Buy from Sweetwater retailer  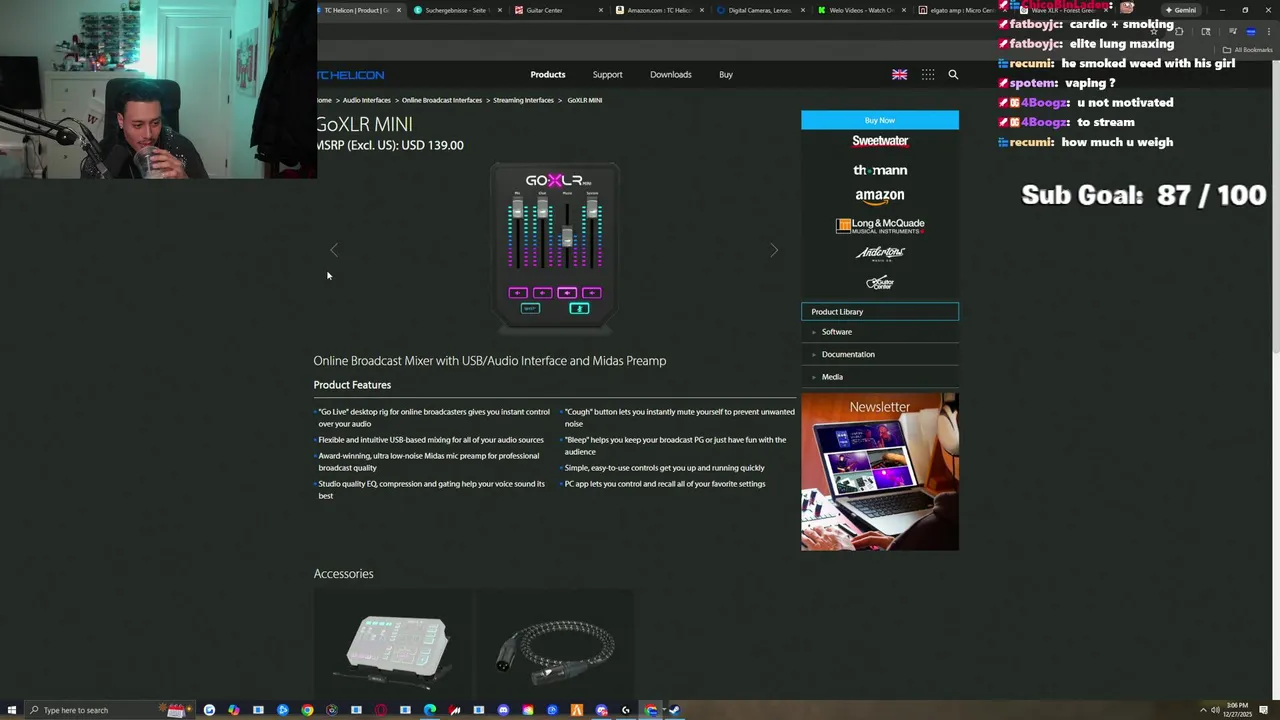[x=880, y=141]
